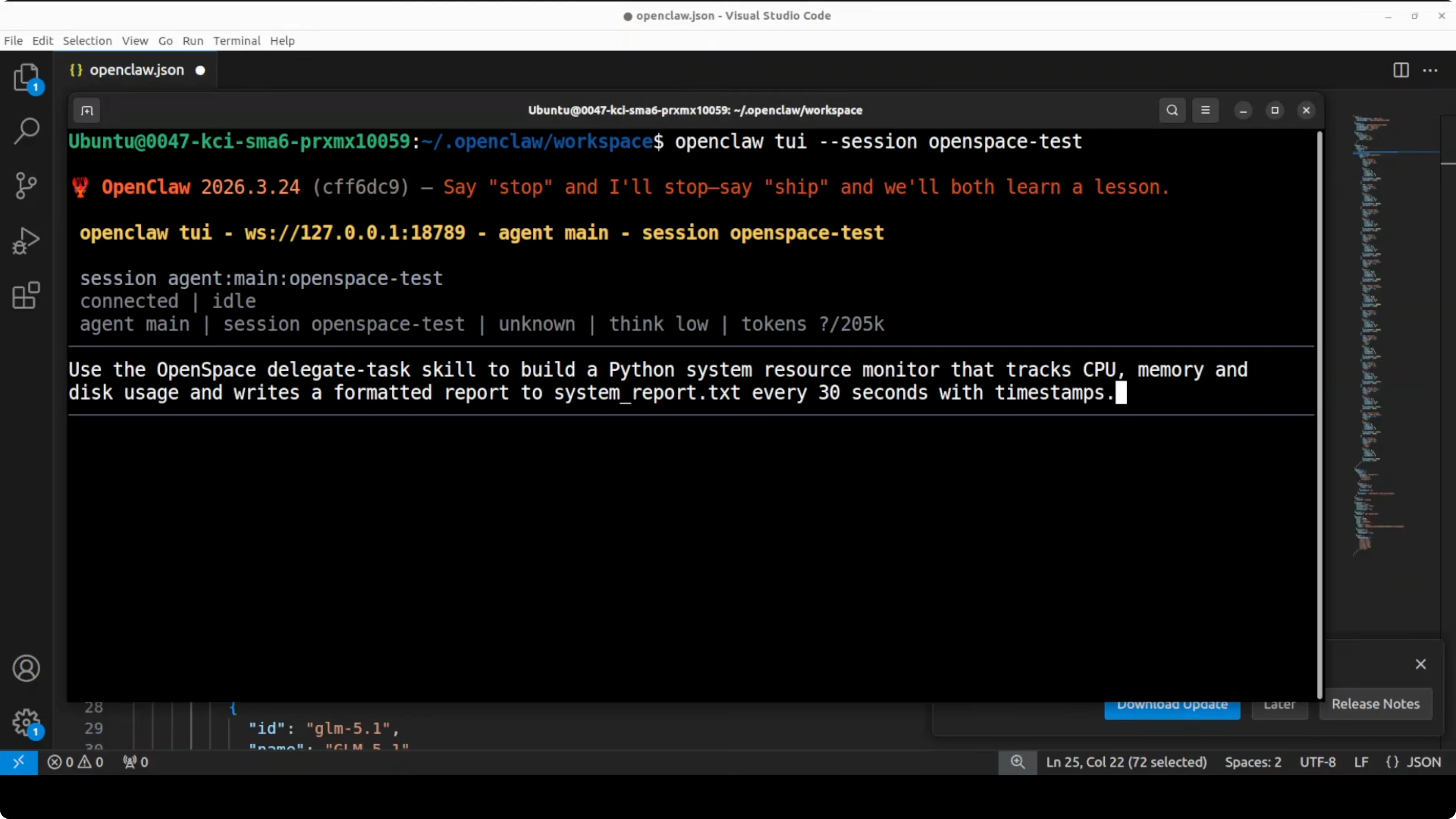1456x819 pixels.
Task: Open editor More Actions ellipsis menu
Action: (1430, 70)
